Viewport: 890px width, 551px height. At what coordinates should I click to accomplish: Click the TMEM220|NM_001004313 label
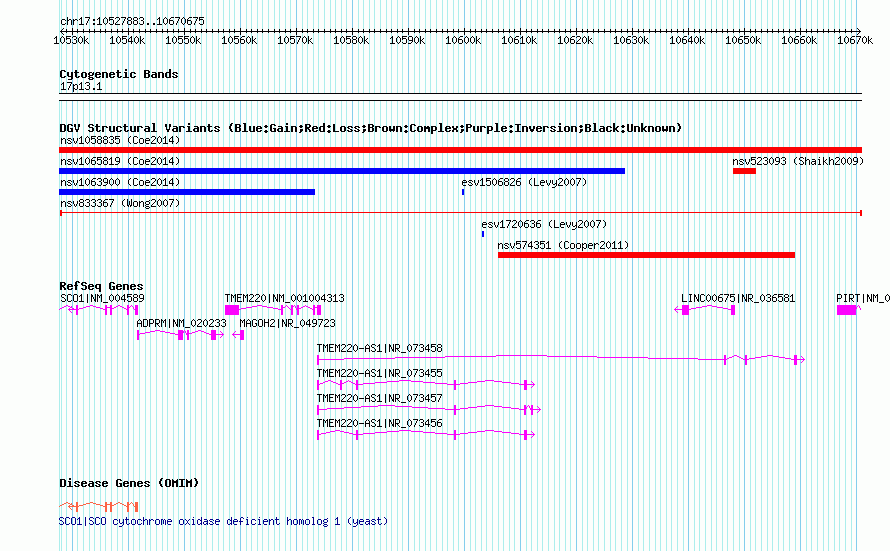point(284,298)
